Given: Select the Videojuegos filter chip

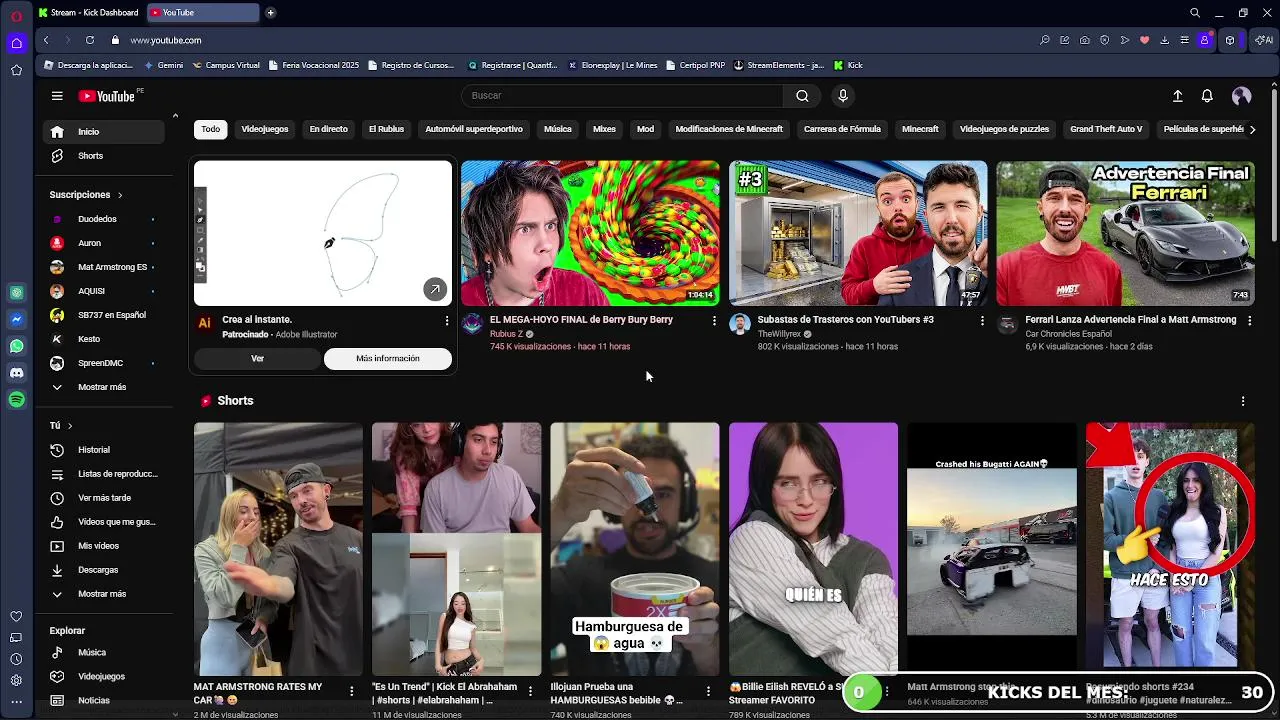Looking at the screenshot, I should click(265, 129).
